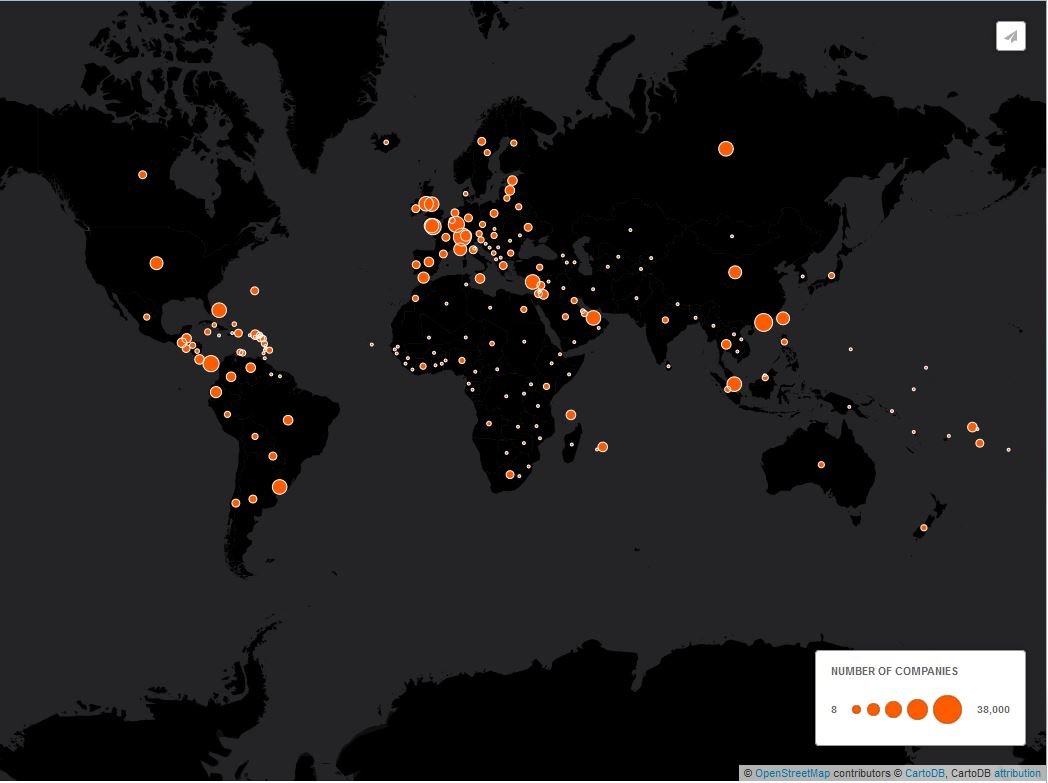Select the large bubble over Russia
The height and width of the screenshot is (783, 1048).
tap(726, 148)
